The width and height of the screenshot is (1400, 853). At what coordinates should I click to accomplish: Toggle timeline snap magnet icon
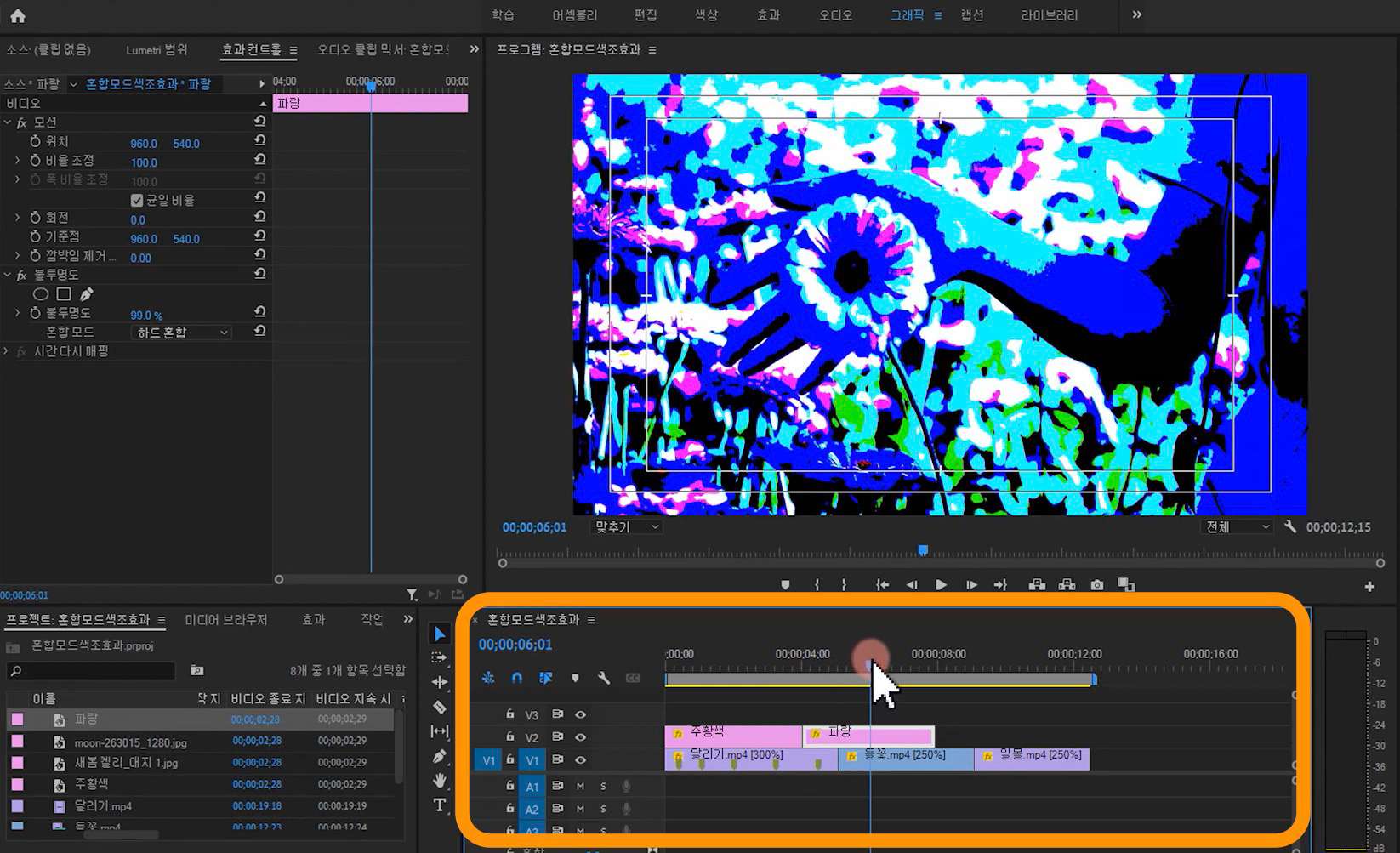[x=517, y=678]
